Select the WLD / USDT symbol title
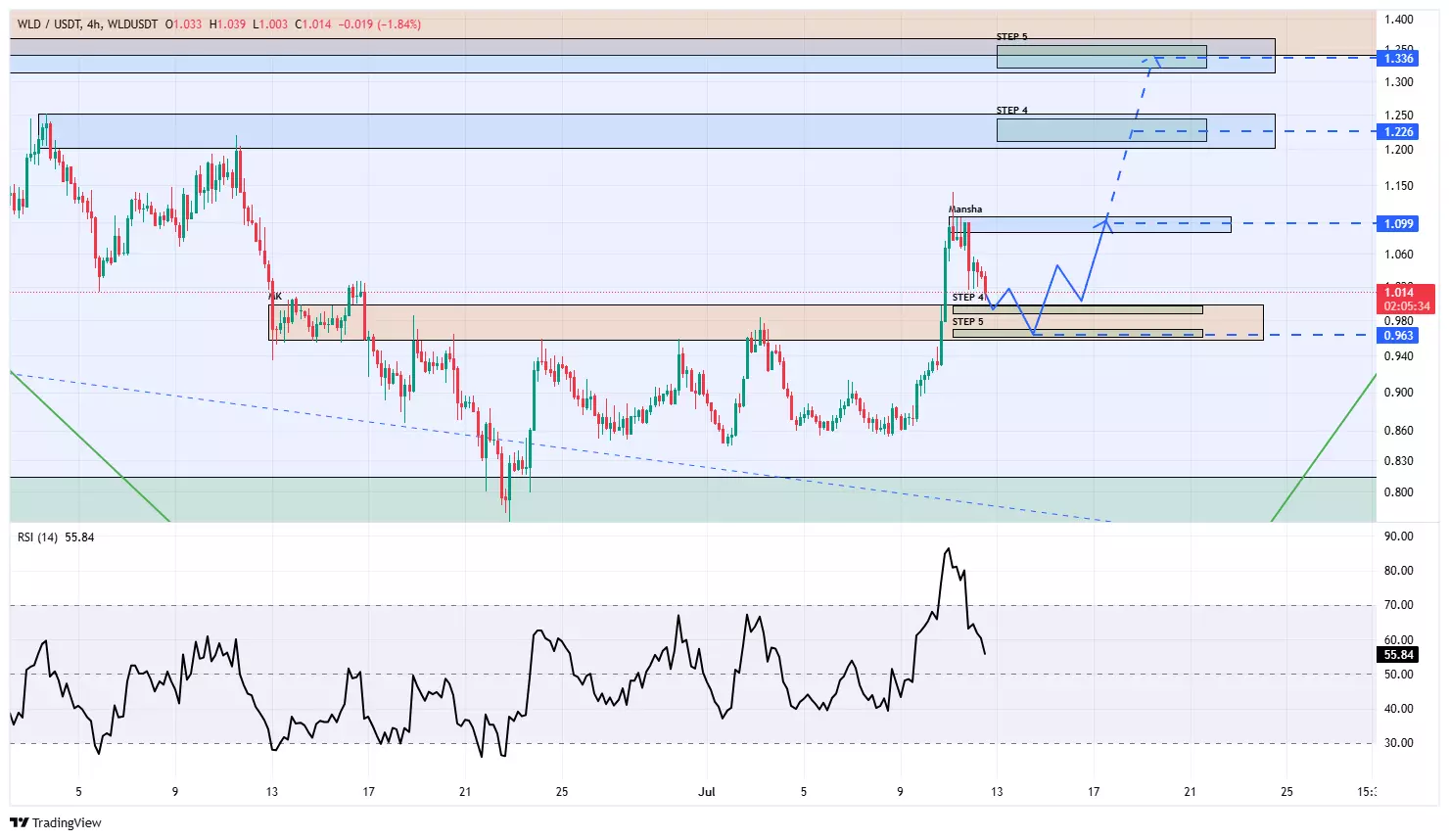The width and height of the screenshot is (1449, 840). [49, 23]
